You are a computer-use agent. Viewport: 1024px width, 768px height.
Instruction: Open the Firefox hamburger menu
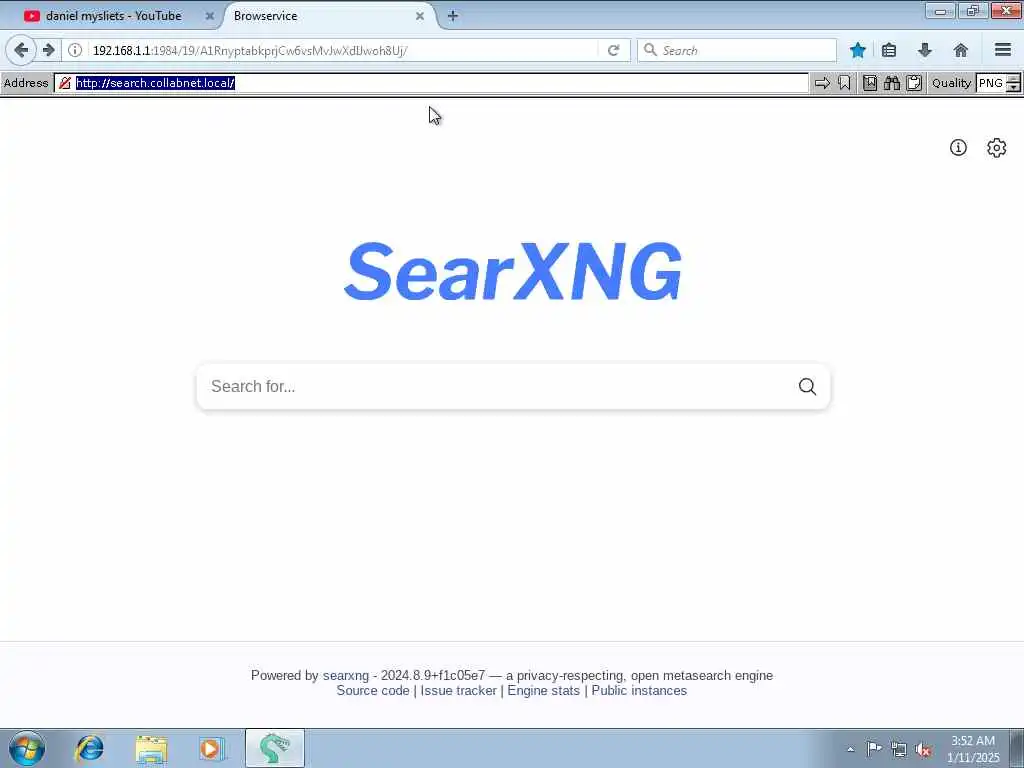pyautogui.click(x=1003, y=50)
